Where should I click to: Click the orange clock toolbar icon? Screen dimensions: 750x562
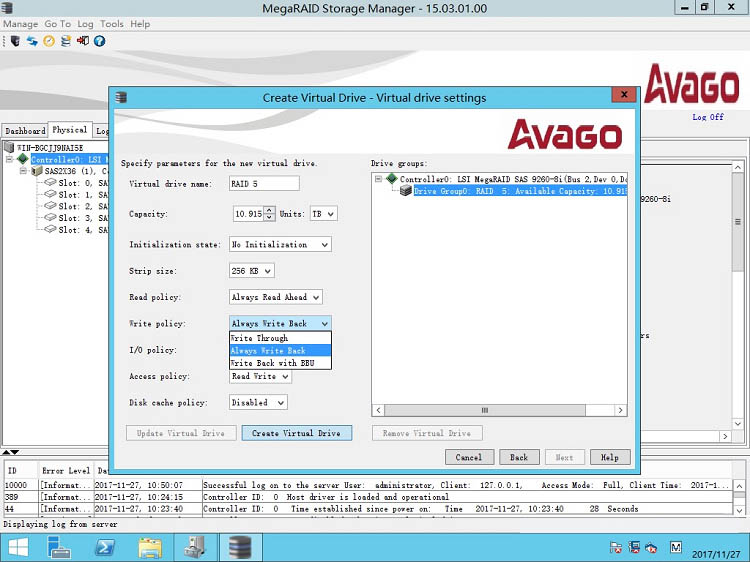(49, 41)
